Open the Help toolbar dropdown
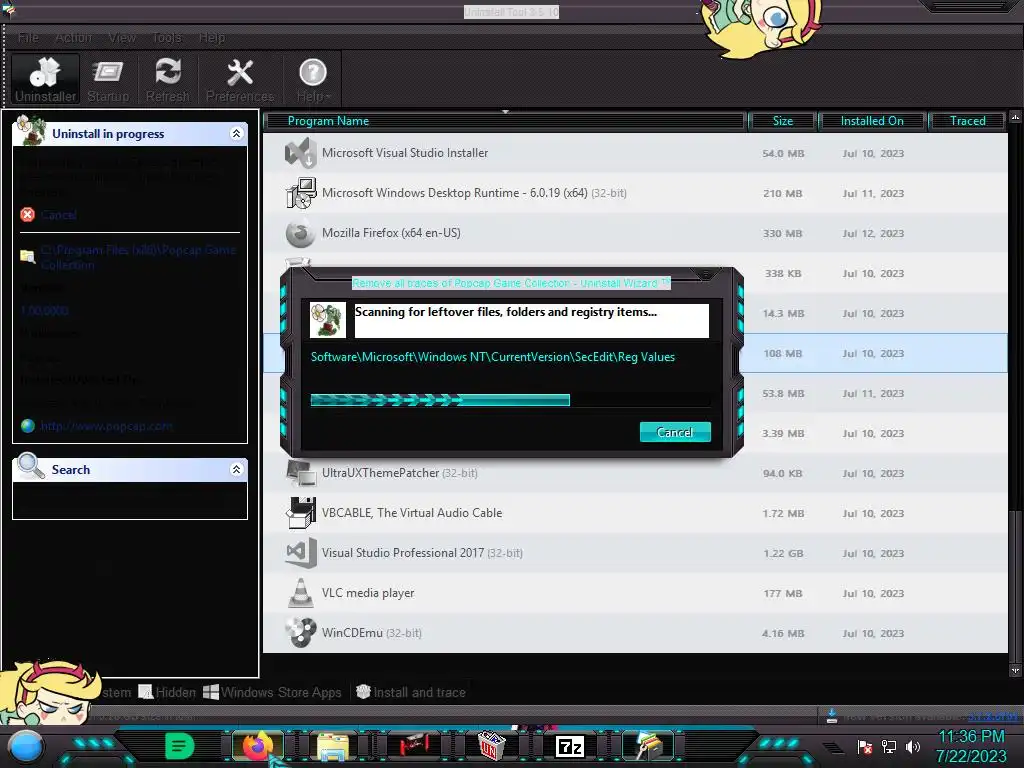 coord(313,79)
